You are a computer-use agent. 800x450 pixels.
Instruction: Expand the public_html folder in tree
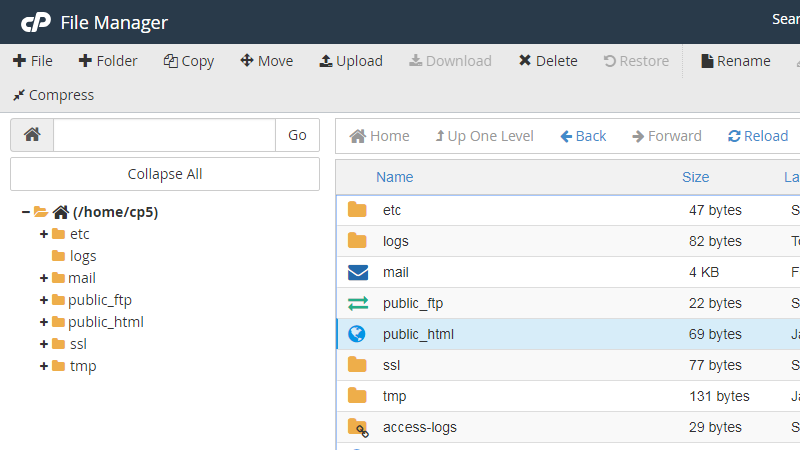tap(44, 322)
